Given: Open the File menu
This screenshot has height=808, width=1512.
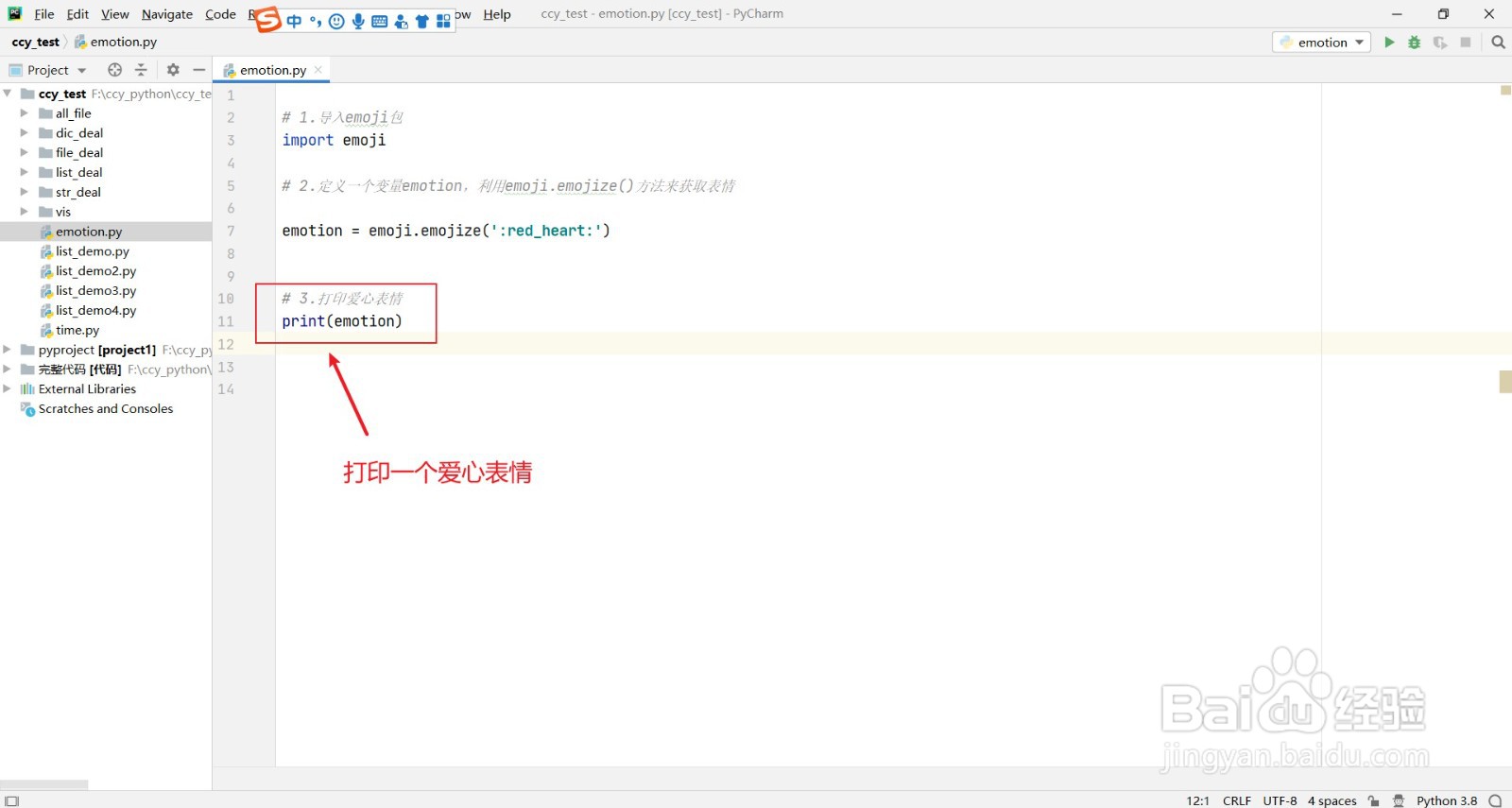Looking at the screenshot, I should click(x=44, y=14).
